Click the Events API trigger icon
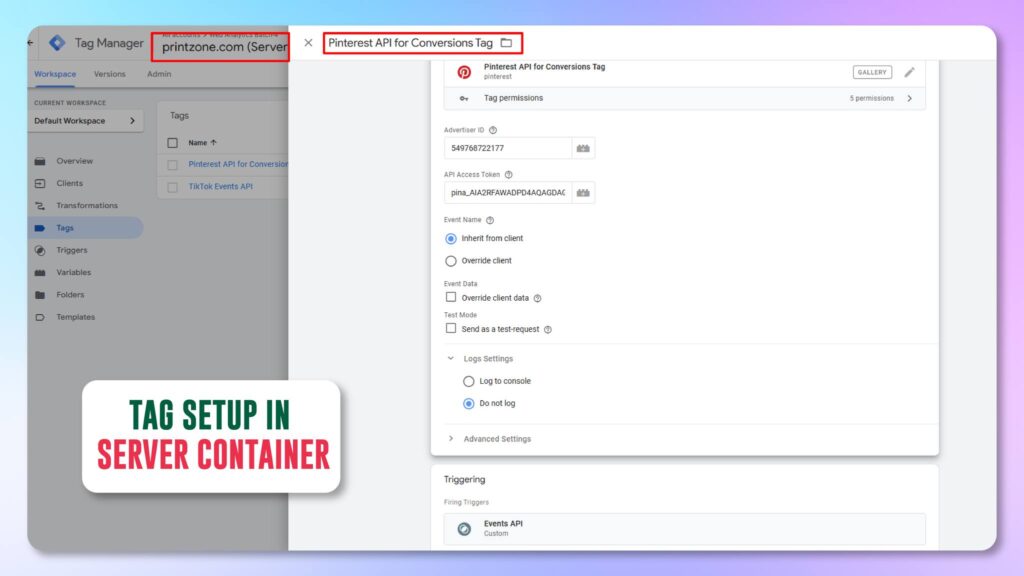The height and width of the screenshot is (576, 1024). 464,528
